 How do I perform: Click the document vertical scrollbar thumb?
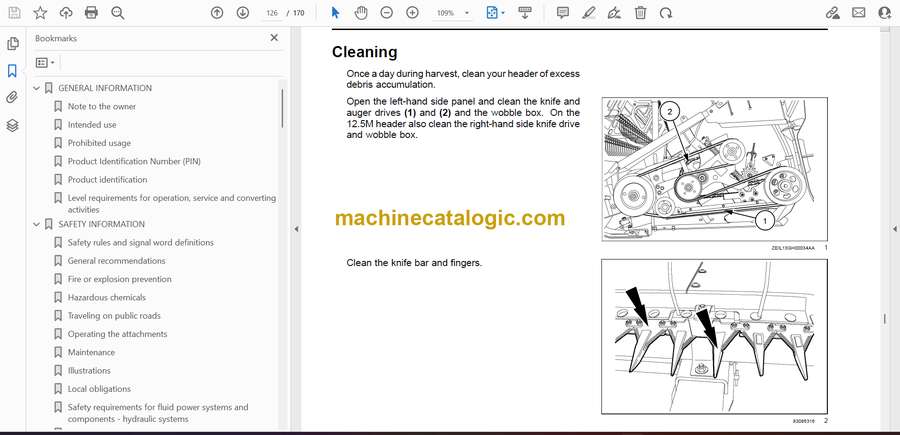tap(885, 319)
